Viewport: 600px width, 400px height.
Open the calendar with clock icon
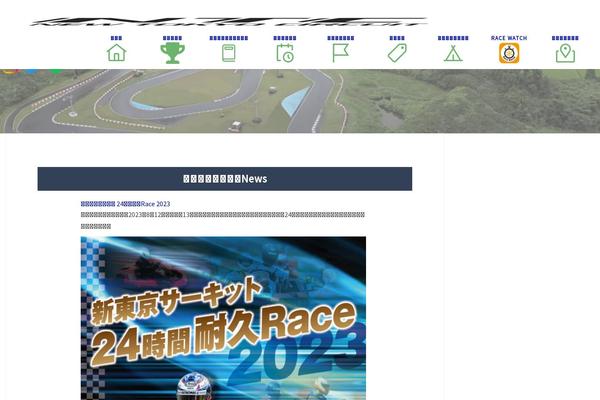point(285,53)
